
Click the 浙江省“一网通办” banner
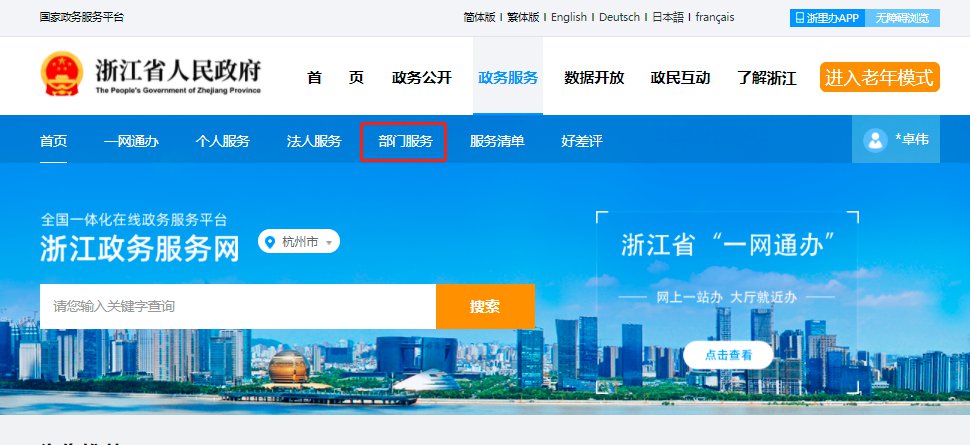point(728,303)
